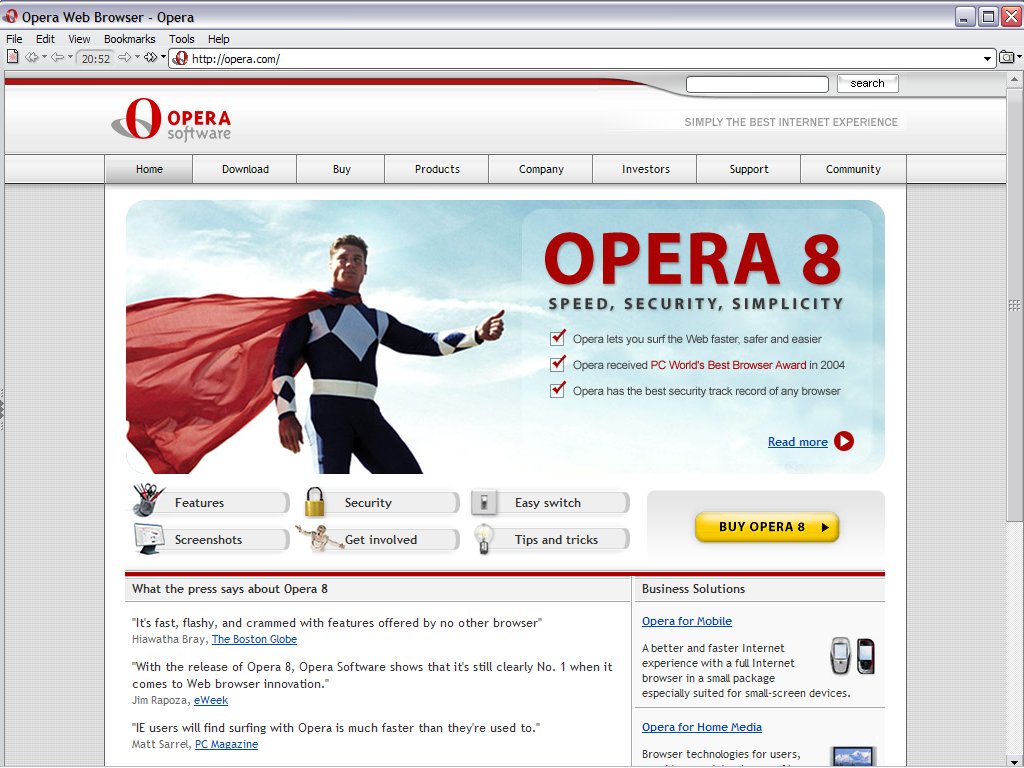The image size is (1024, 768).
Task: Click the 20:52 clock display in toolbar
Action: 95,58
